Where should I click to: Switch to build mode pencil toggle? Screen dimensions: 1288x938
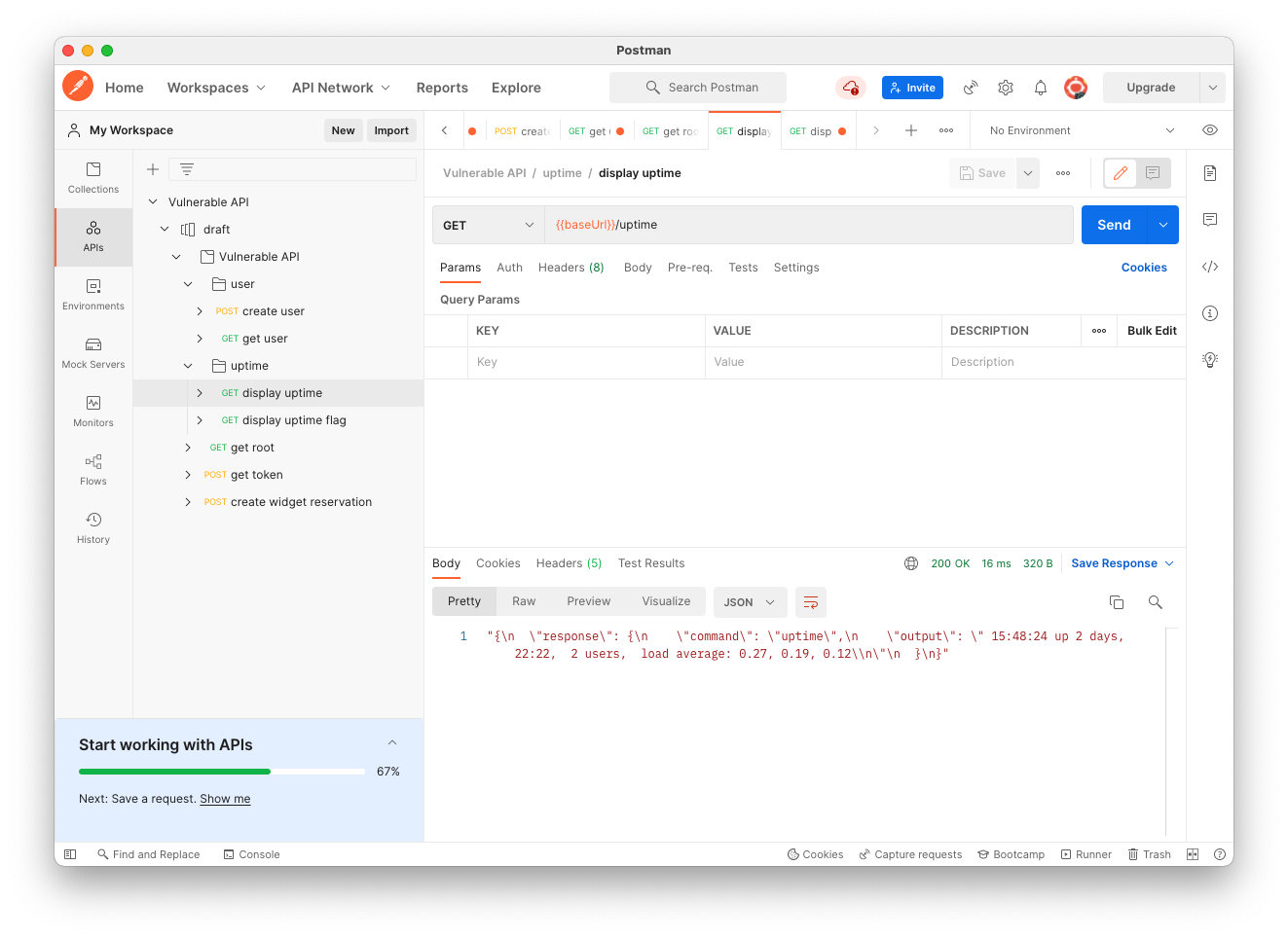[x=1121, y=173]
